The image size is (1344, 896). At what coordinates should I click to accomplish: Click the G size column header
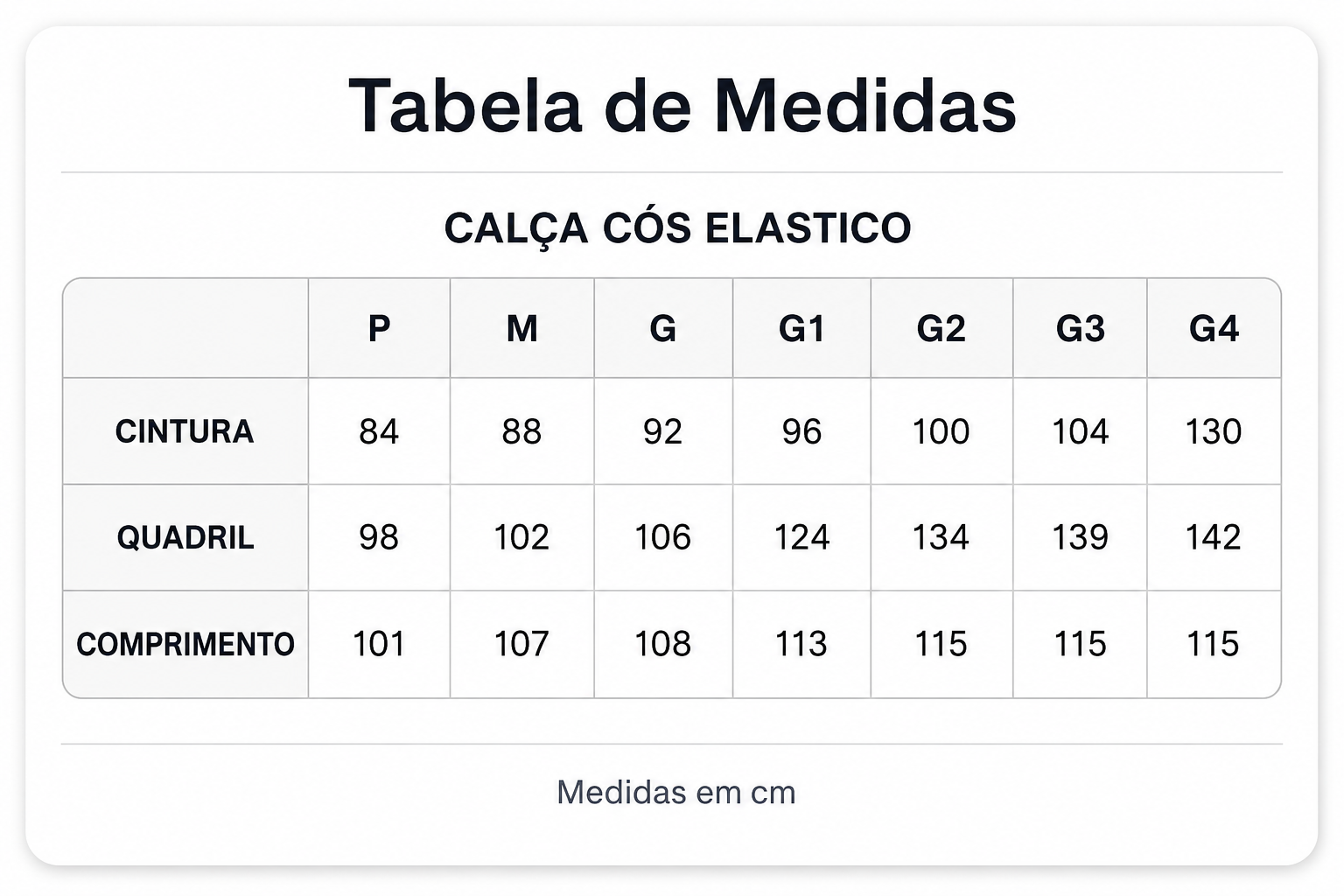(x=662, y=329)
